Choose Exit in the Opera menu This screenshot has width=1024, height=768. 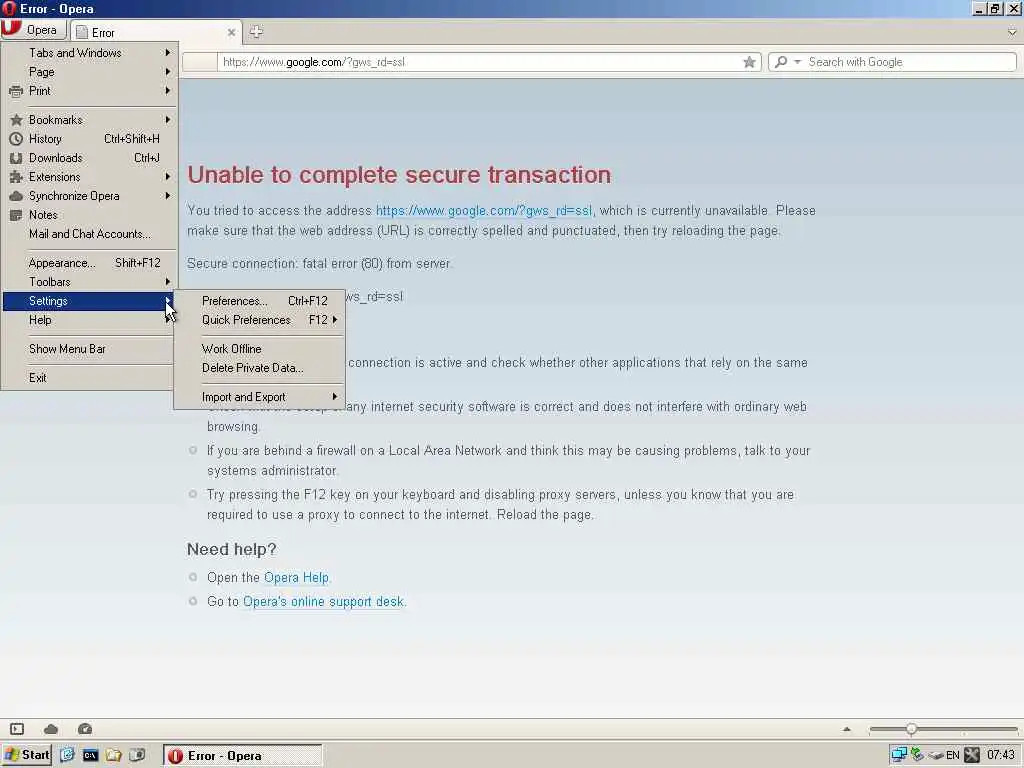(x=89, y=377)
